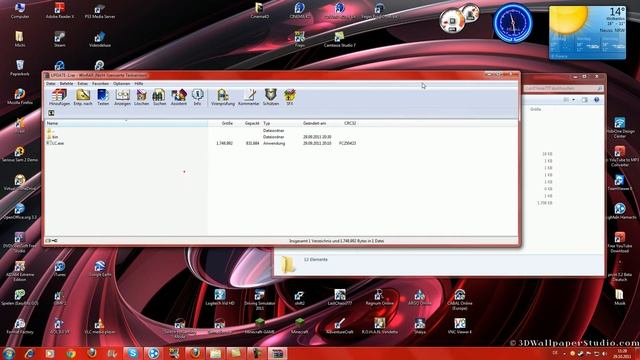Open the Befehle menu
The height and width of the screenshot is (360, 640).
click(67, 84)
